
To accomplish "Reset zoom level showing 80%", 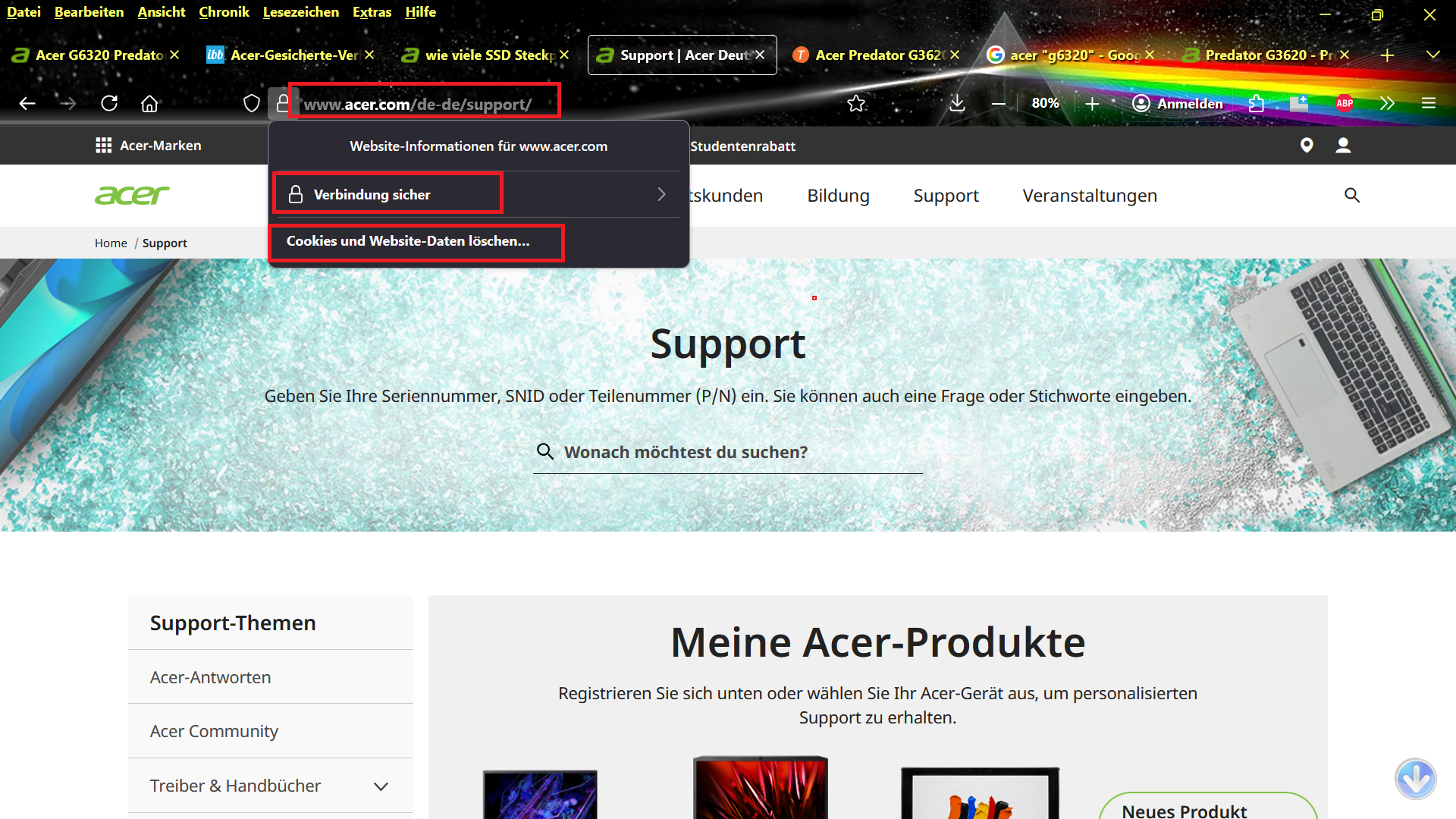I will tap(1045, 103).
